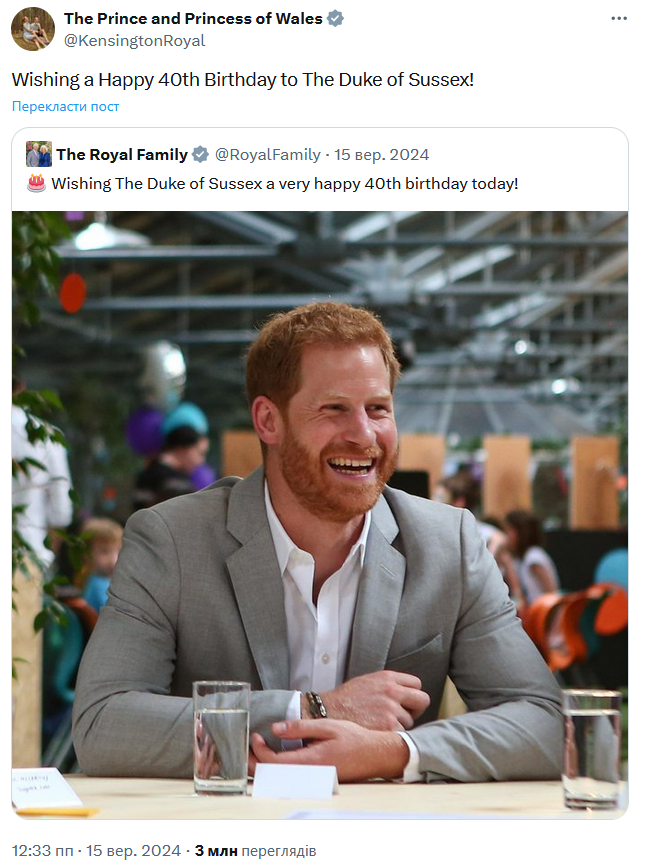
Task: Open The Prince and Princess of Wales profile name
Action: pyautogui.click(x=194, y=19)
